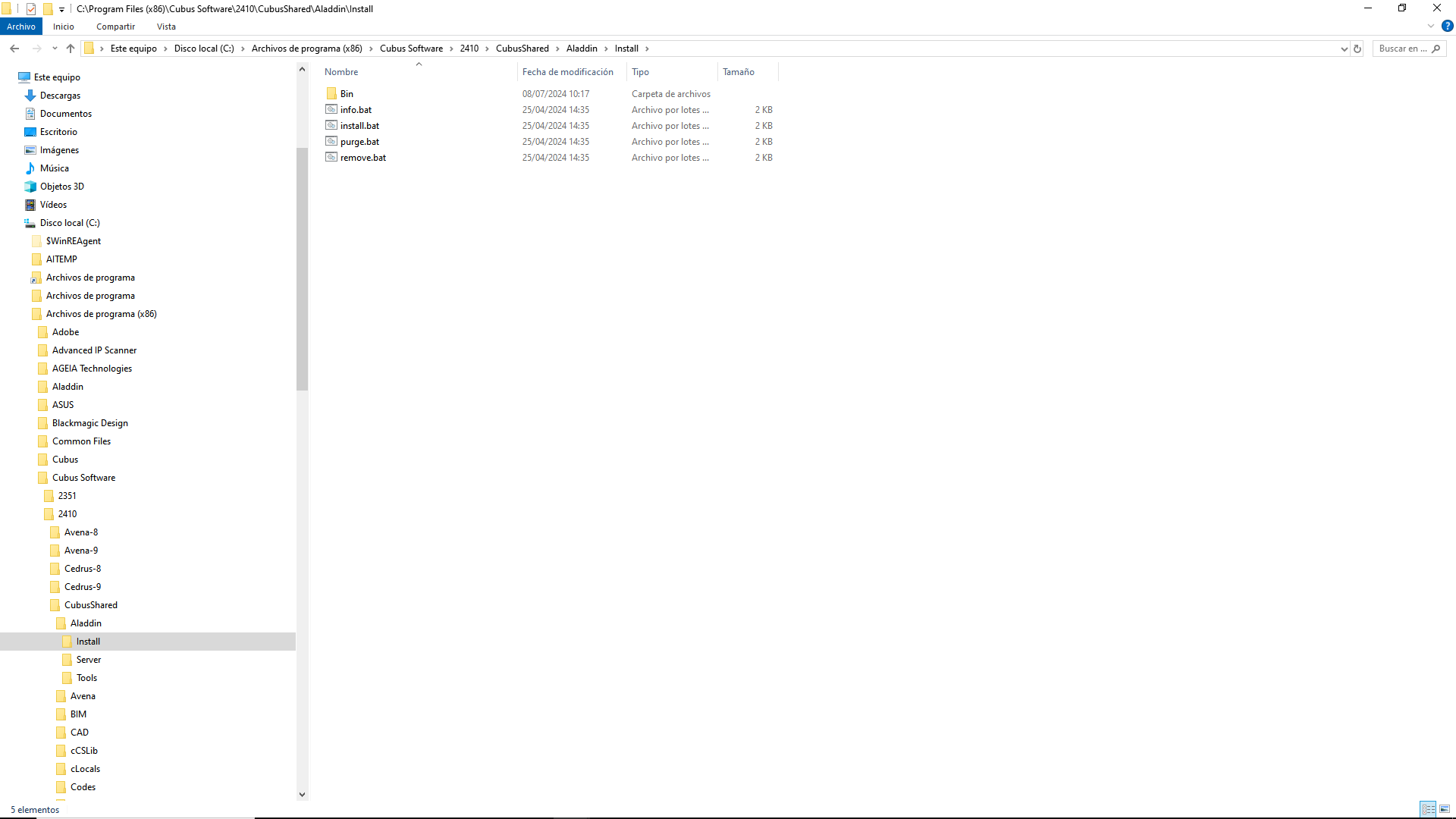Open the Quick Access Toolbar customize dropdown

click(x=61, y=10)
